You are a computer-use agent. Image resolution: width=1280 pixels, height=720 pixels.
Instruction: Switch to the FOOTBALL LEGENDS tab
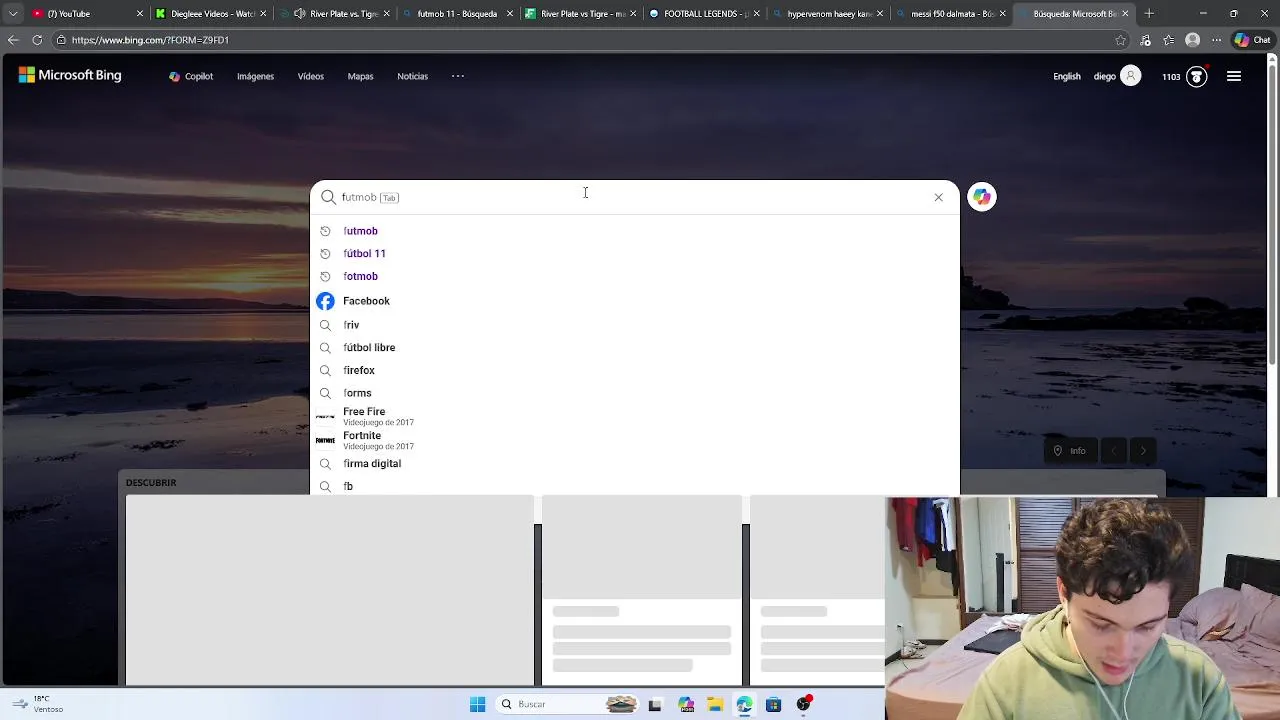pos(704,14)
